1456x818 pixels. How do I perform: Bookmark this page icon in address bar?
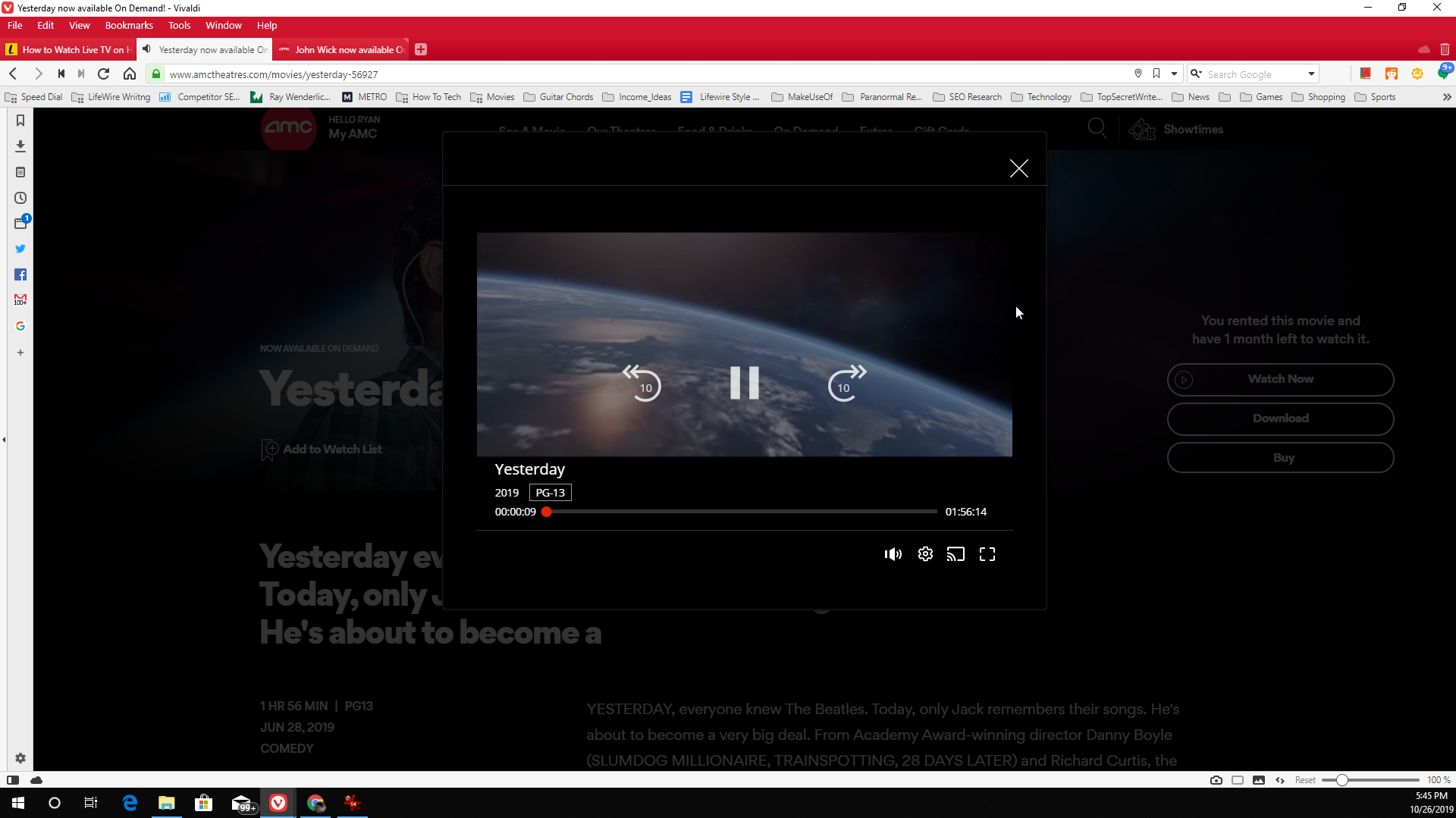(1156, 74)
